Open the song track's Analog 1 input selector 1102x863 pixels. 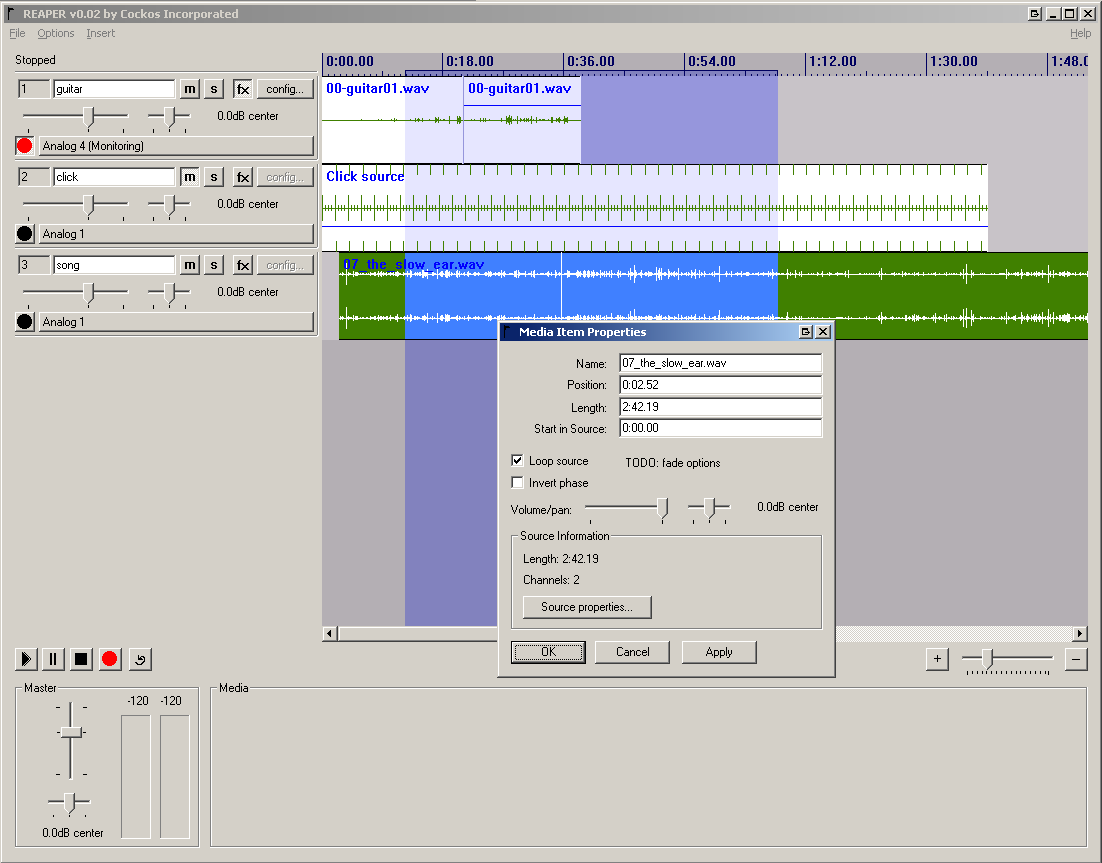pos(176,322)
